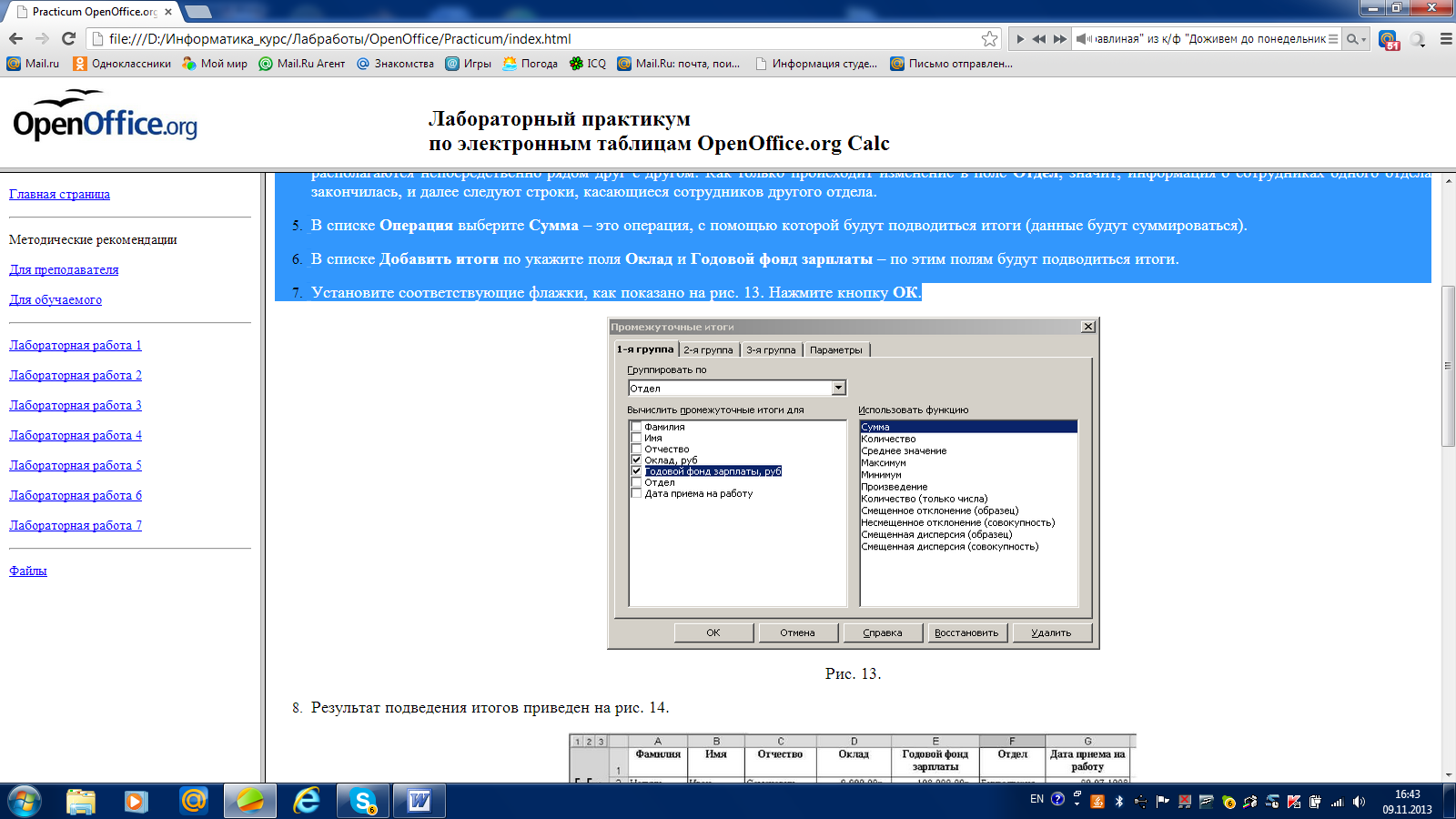Screen dimensions: 1456x819
Task: Click the OK button in the dialog
Action: (713, 632)
